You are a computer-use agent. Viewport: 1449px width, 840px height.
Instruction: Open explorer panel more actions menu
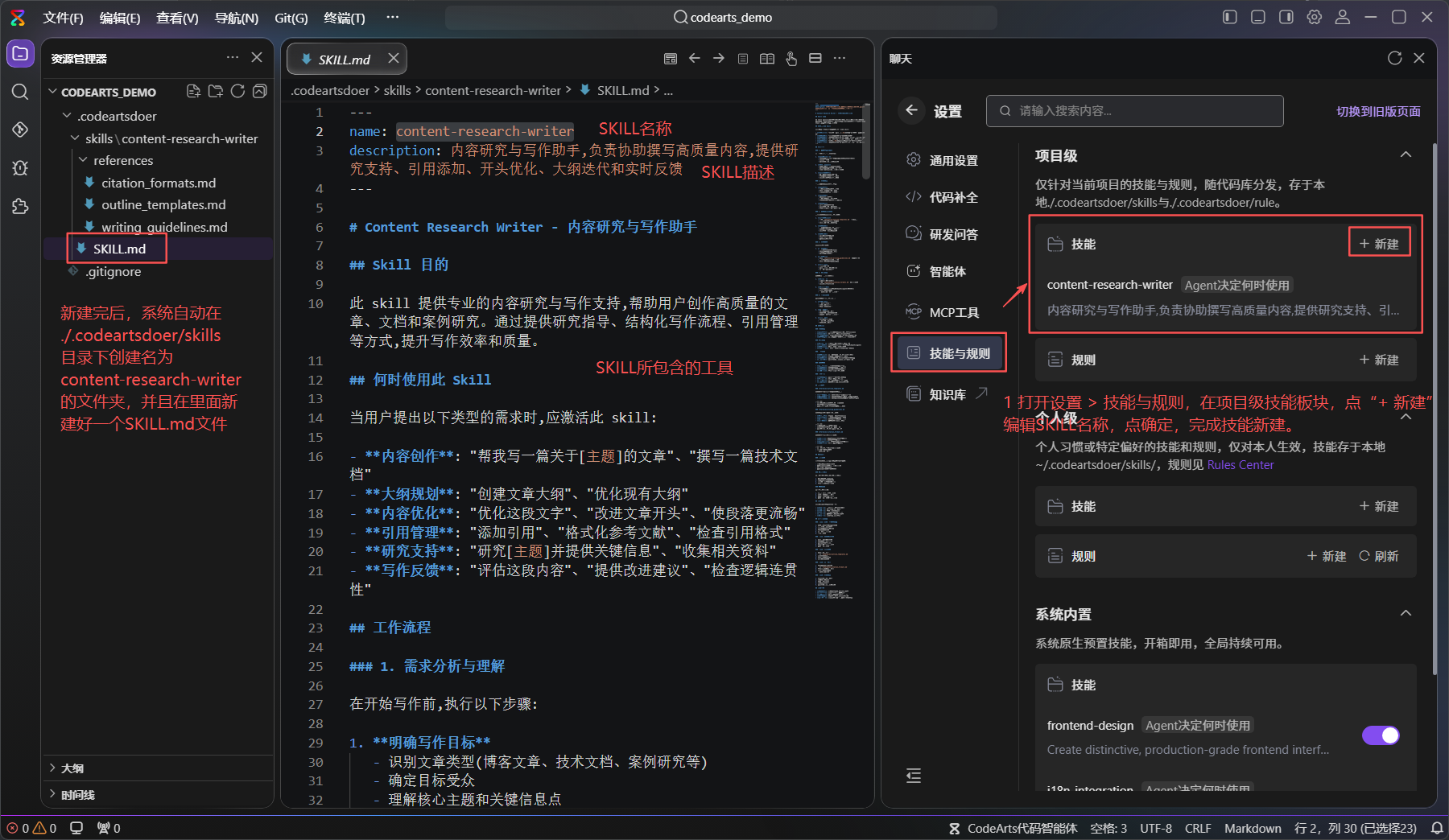233,57
